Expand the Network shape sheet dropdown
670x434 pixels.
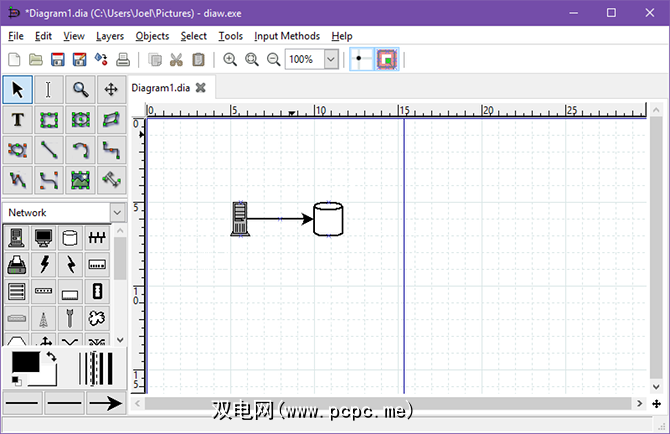[117, 212]
